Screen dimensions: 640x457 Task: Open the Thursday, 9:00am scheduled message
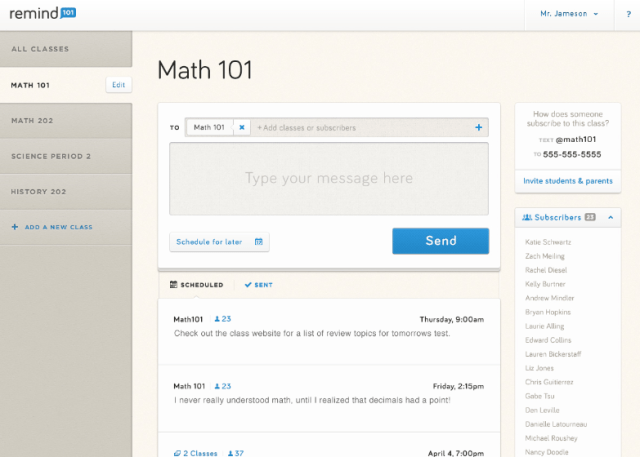329,331
